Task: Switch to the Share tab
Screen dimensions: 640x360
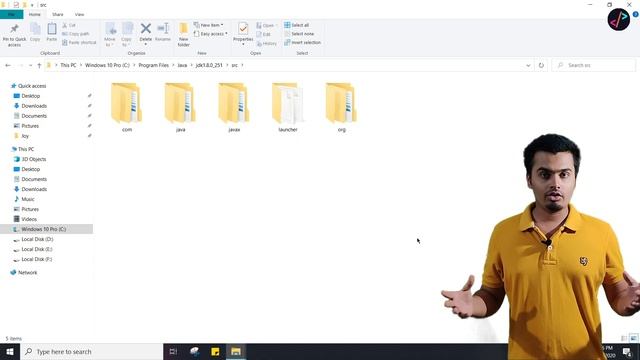Action: [58, 14]
